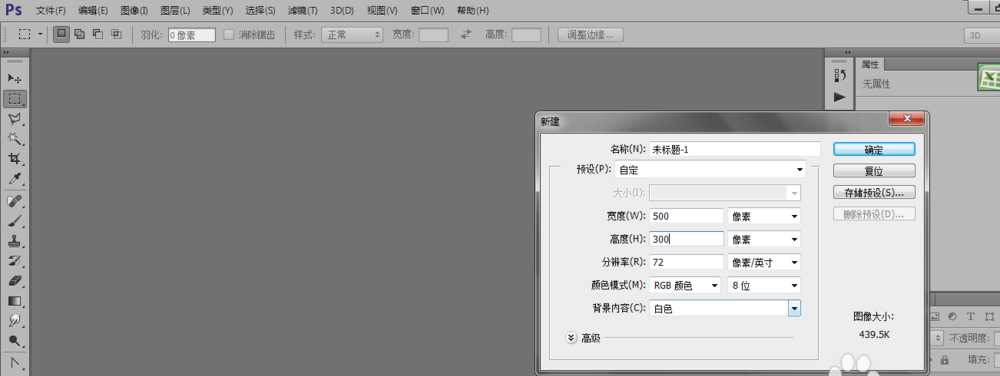Click the 调整边缘... button
The height and width of the screenshot is (376, 1000).
[591, 35]
